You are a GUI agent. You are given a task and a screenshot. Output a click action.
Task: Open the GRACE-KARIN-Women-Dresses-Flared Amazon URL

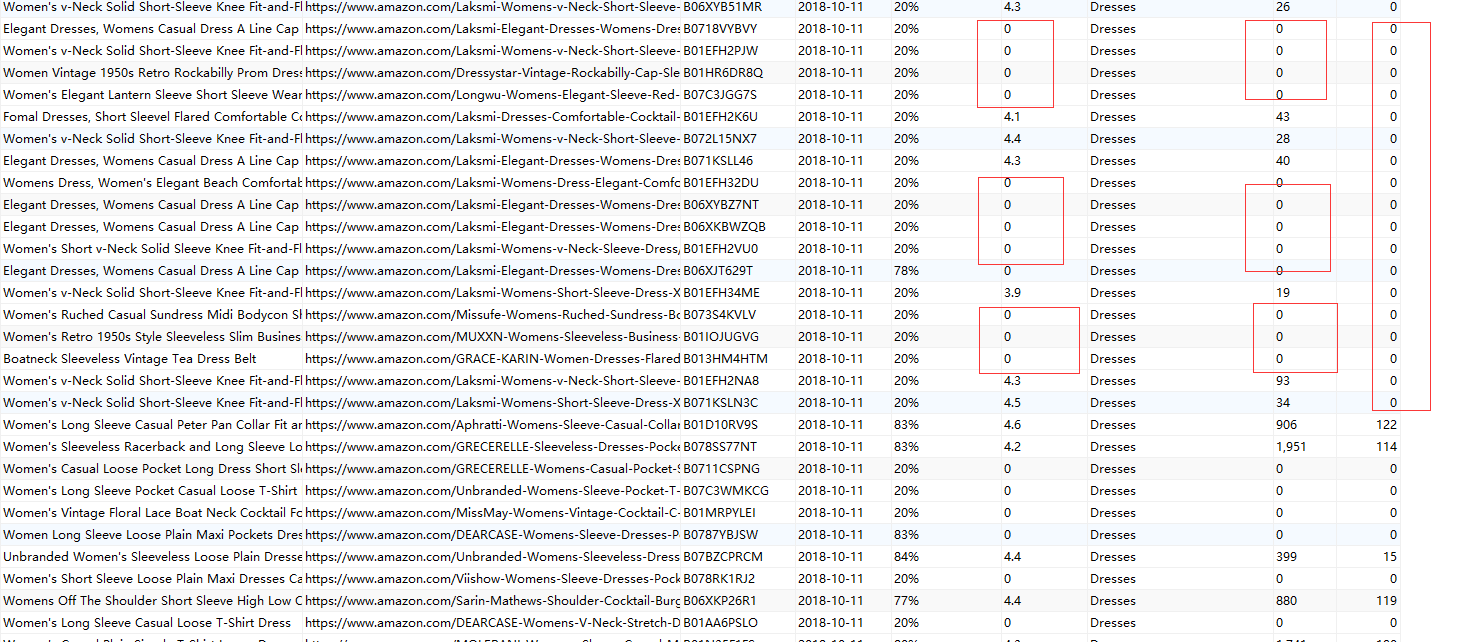click(492, 358)
